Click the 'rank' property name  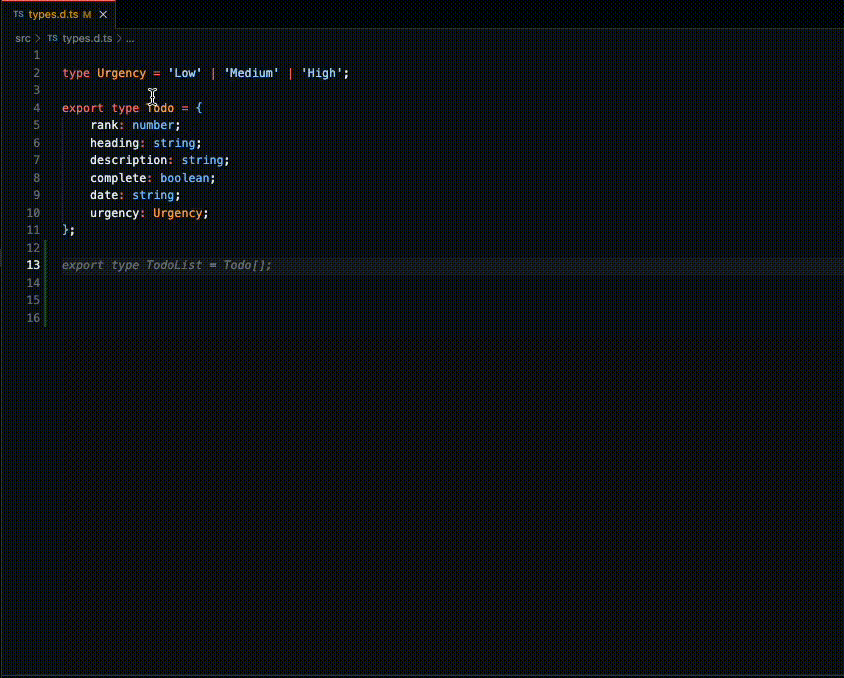(104, 125)
